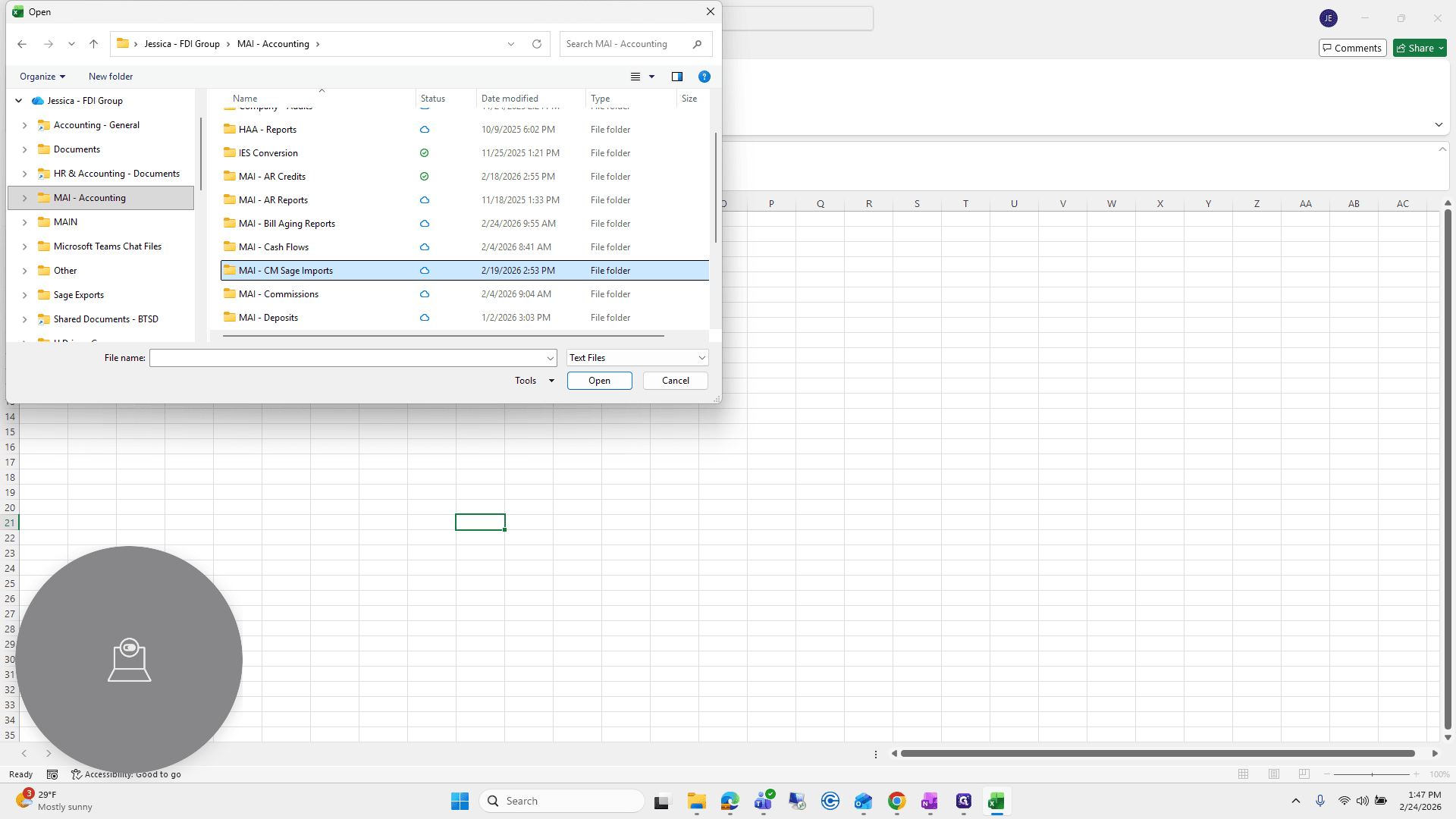Viewport: 1456px width, 819px height.
Task: Click the Windows Start button
Action: (460, 801)
